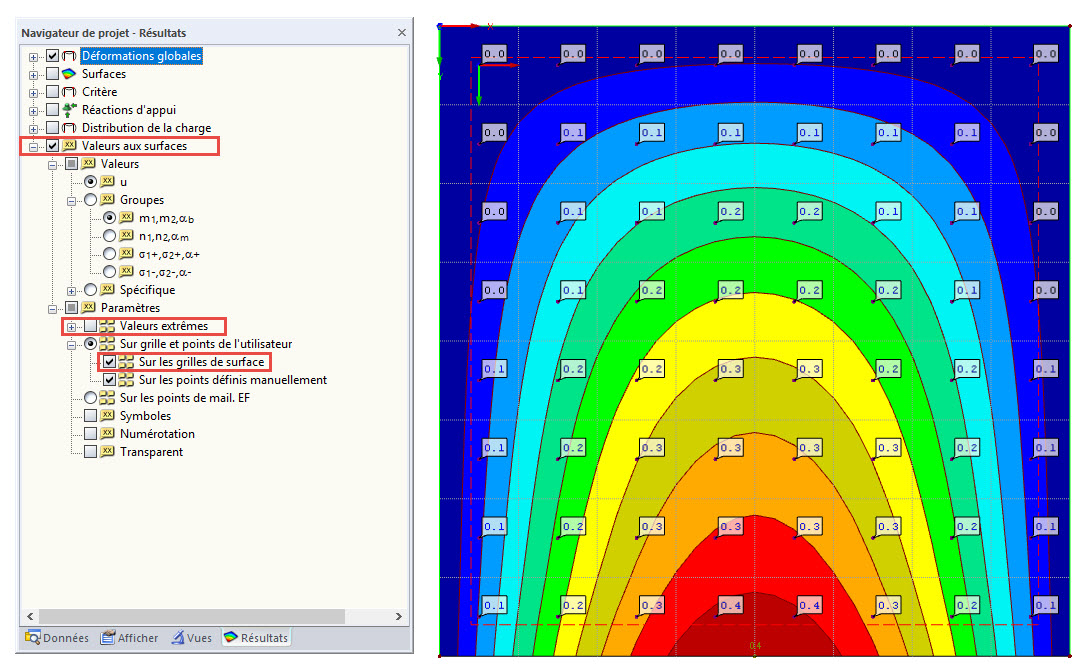This screenshot has width=1091, height=668.
Task: Expand the Déformations globales node
Action: pyautogui.click(x=33, y=56)
